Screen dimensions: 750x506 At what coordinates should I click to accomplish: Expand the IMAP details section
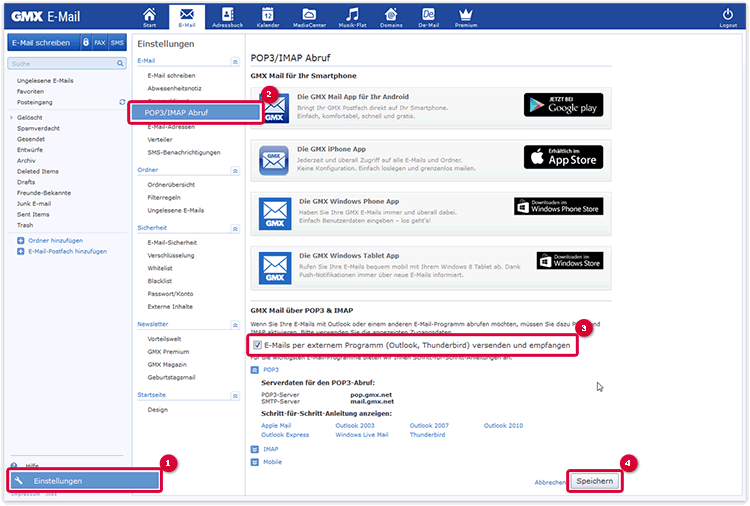[254, 449]
